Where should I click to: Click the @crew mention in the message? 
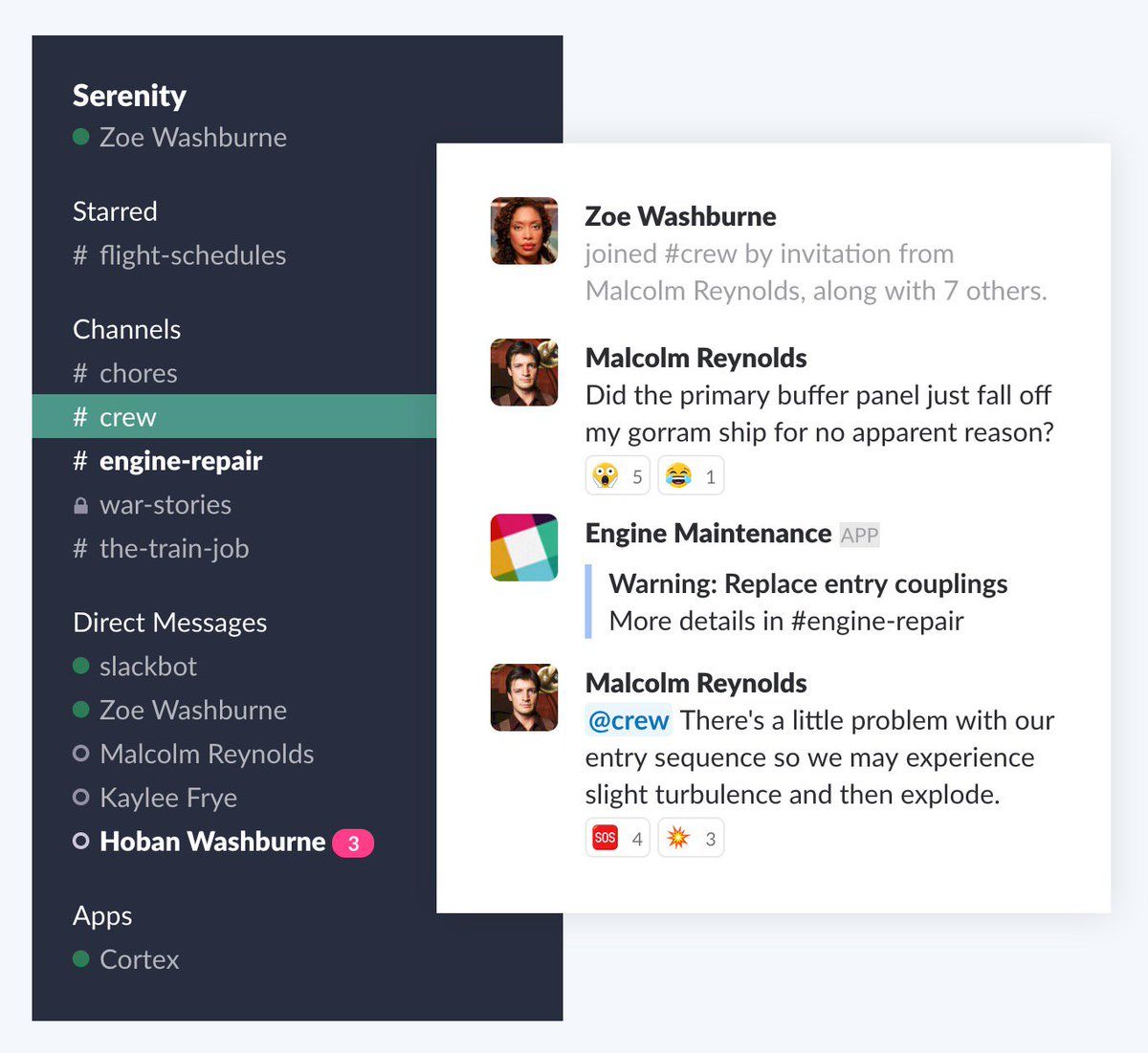629,720
